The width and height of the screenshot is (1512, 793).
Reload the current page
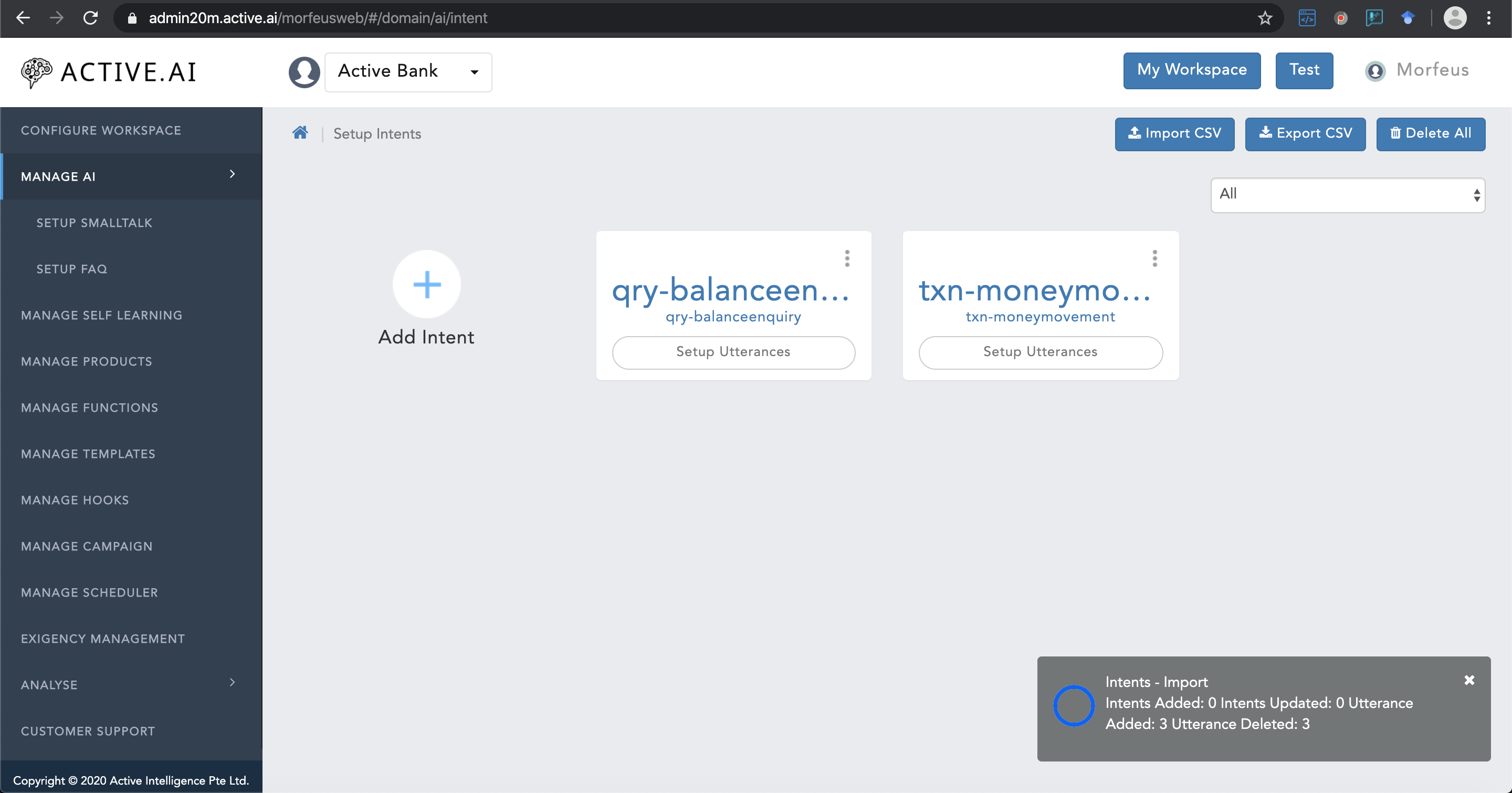90,18
